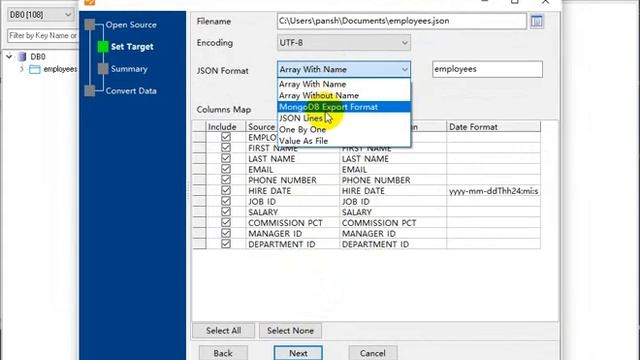
Task: Select MongoDB Export Format option
Action: click(344, 107)
